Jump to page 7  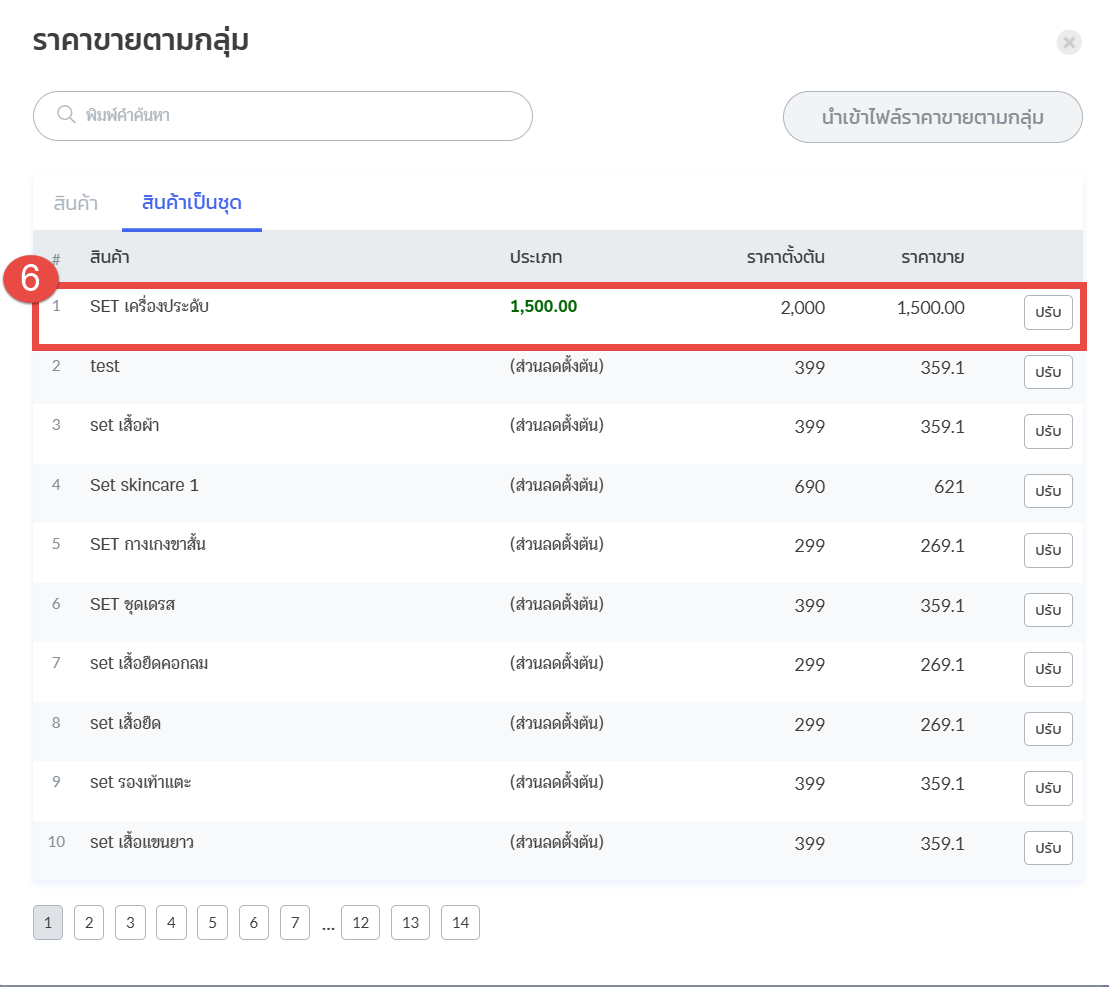295,923
